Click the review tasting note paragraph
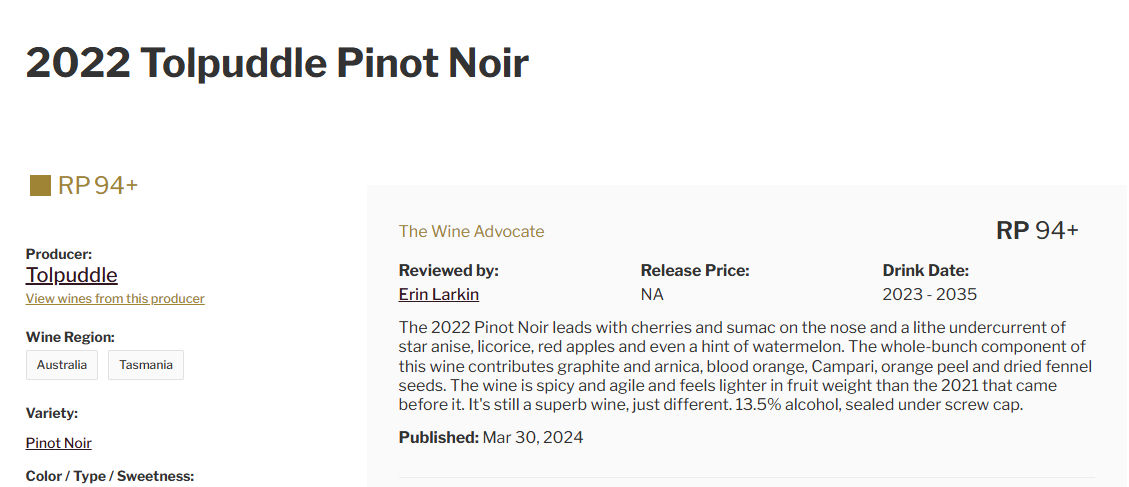The width and height of the screenshot is (1129, 487). click(745, 366)
